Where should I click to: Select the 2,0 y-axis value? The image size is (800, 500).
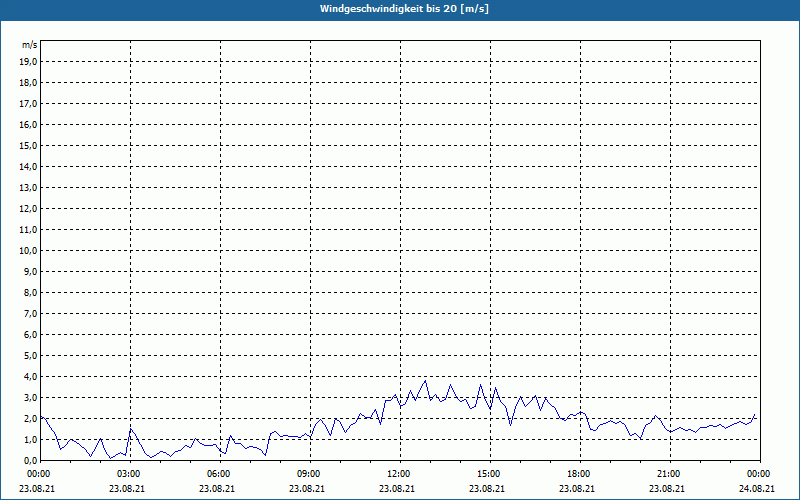pyautogui.click(x=30, y=418)
